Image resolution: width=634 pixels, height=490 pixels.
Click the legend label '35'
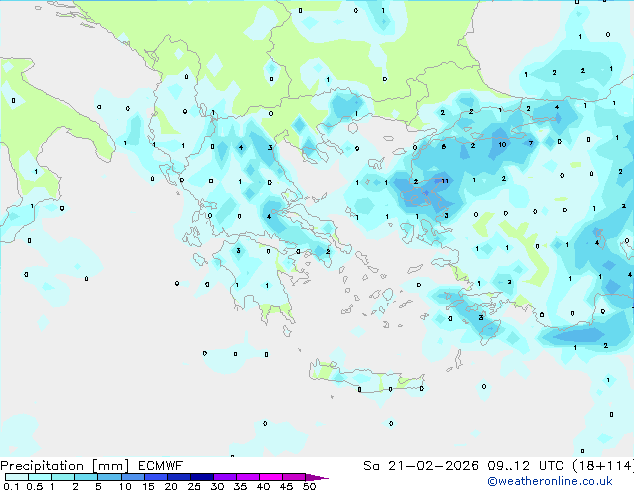point(240,486)
